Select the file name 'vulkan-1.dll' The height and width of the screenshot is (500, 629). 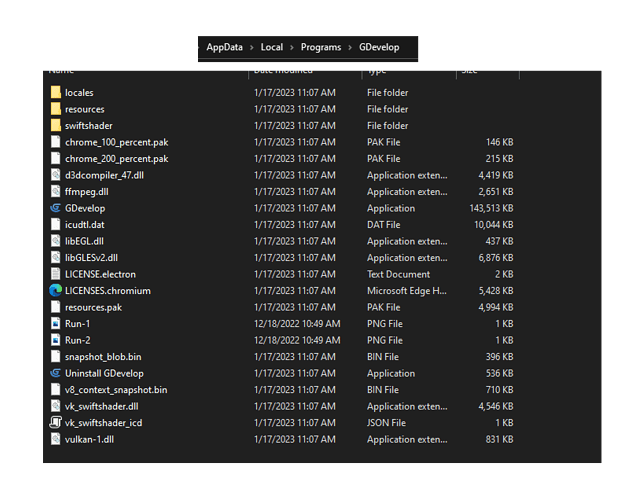coord(89,439)
